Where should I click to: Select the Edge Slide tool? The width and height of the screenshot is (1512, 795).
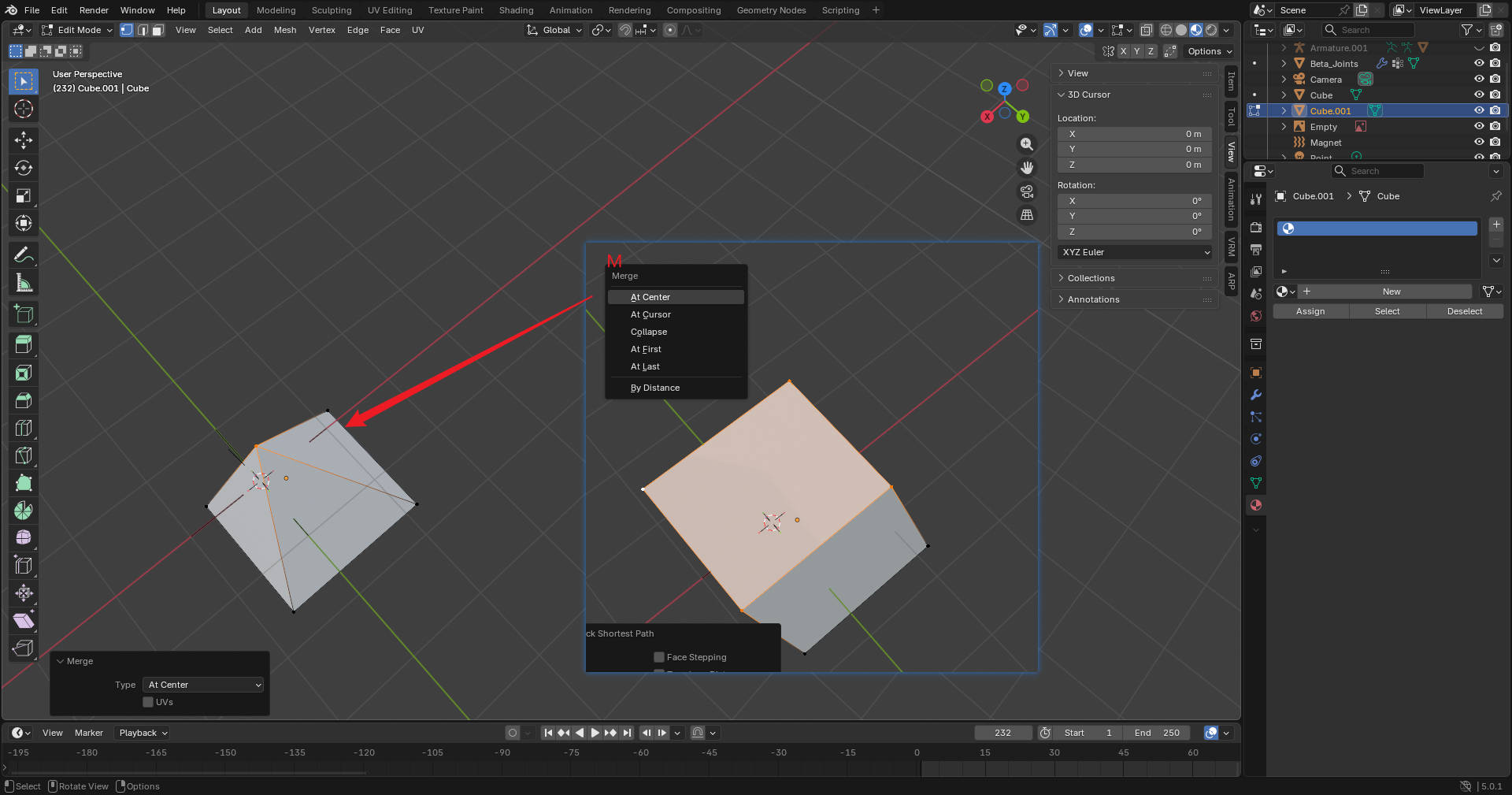tap(24, 565)
